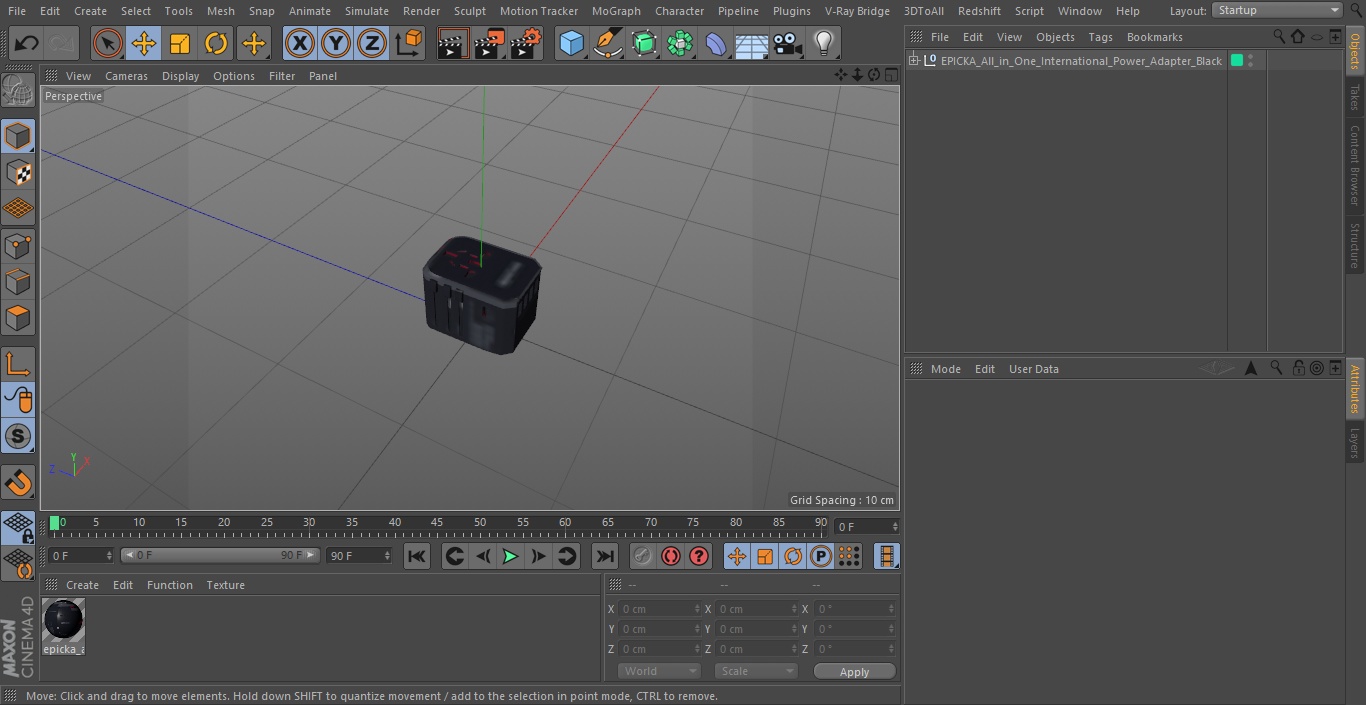The height and width of the screenshot is (705, 1366).
Task: Go to start of animation
Action: (x=417, y=556)
